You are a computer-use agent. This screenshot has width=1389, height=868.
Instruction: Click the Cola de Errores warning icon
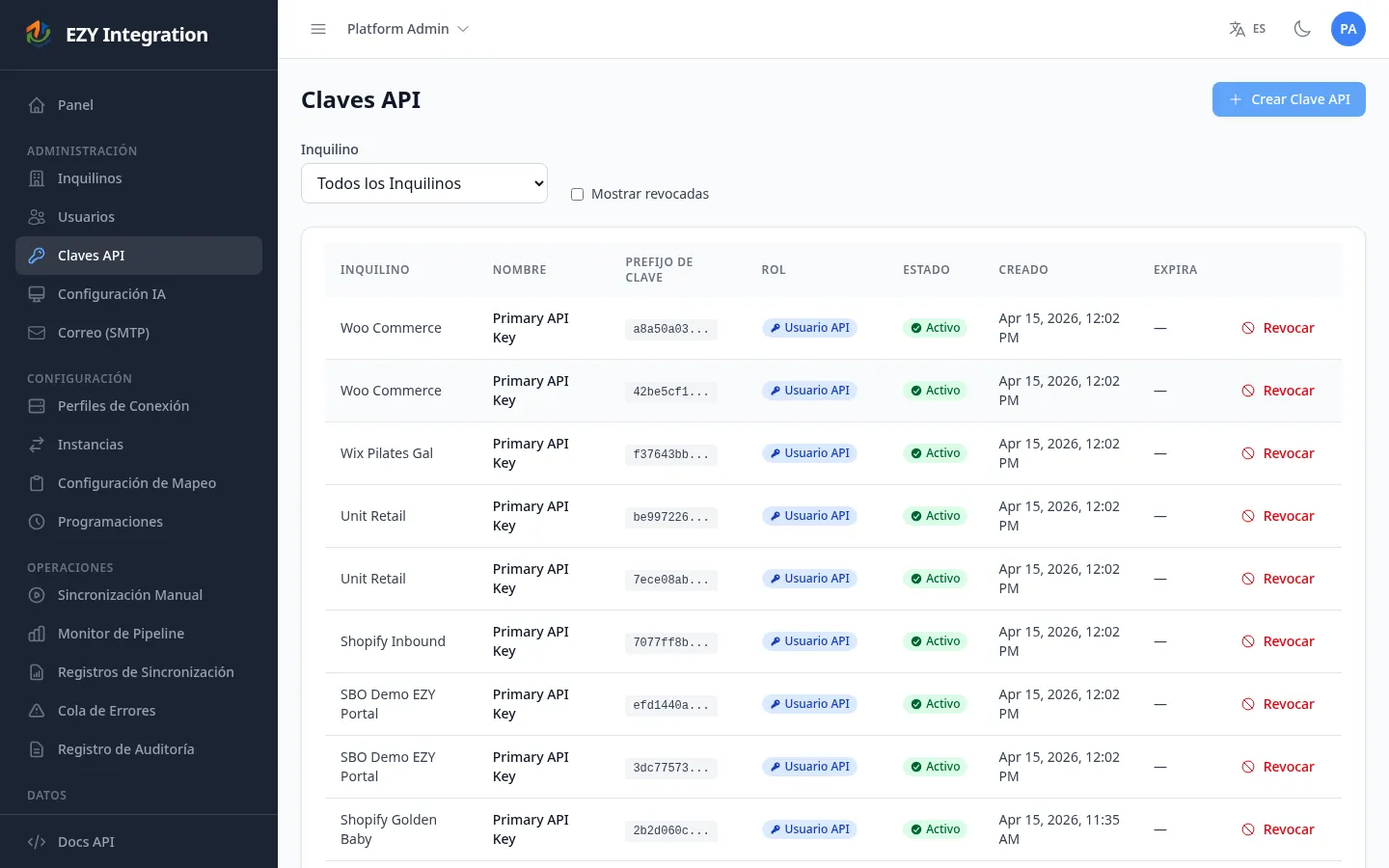point(37,711)
